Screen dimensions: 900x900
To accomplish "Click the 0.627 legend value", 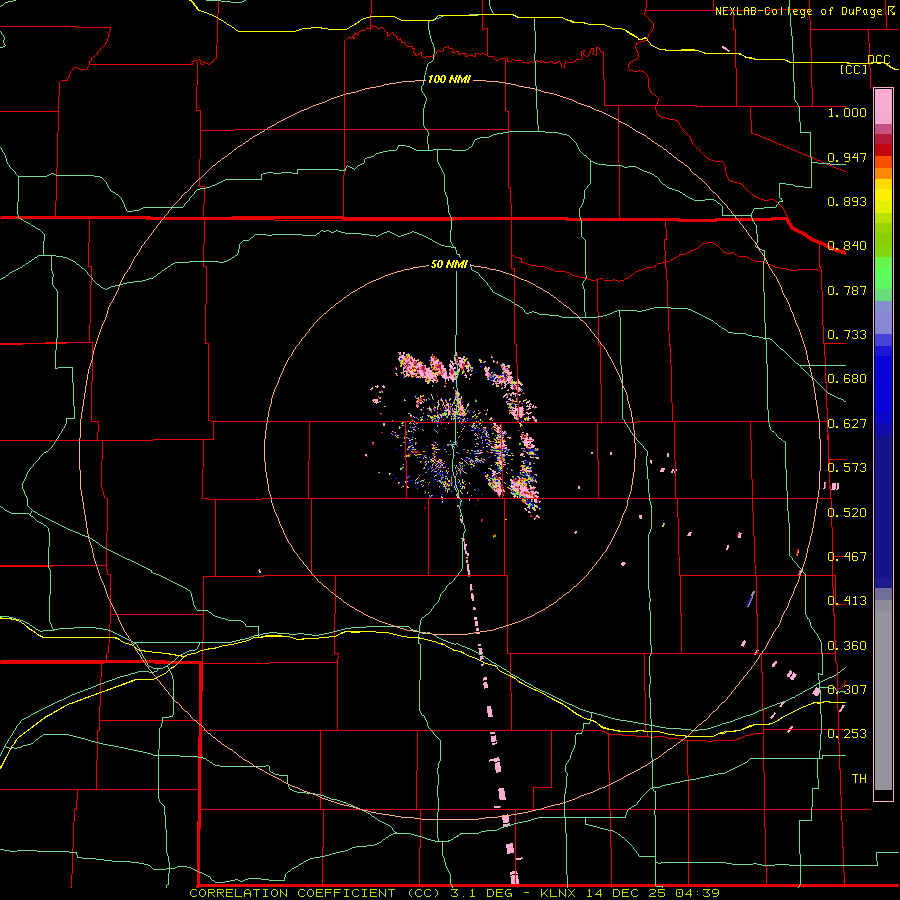I will pyautogui.click(x=847, y=424).
